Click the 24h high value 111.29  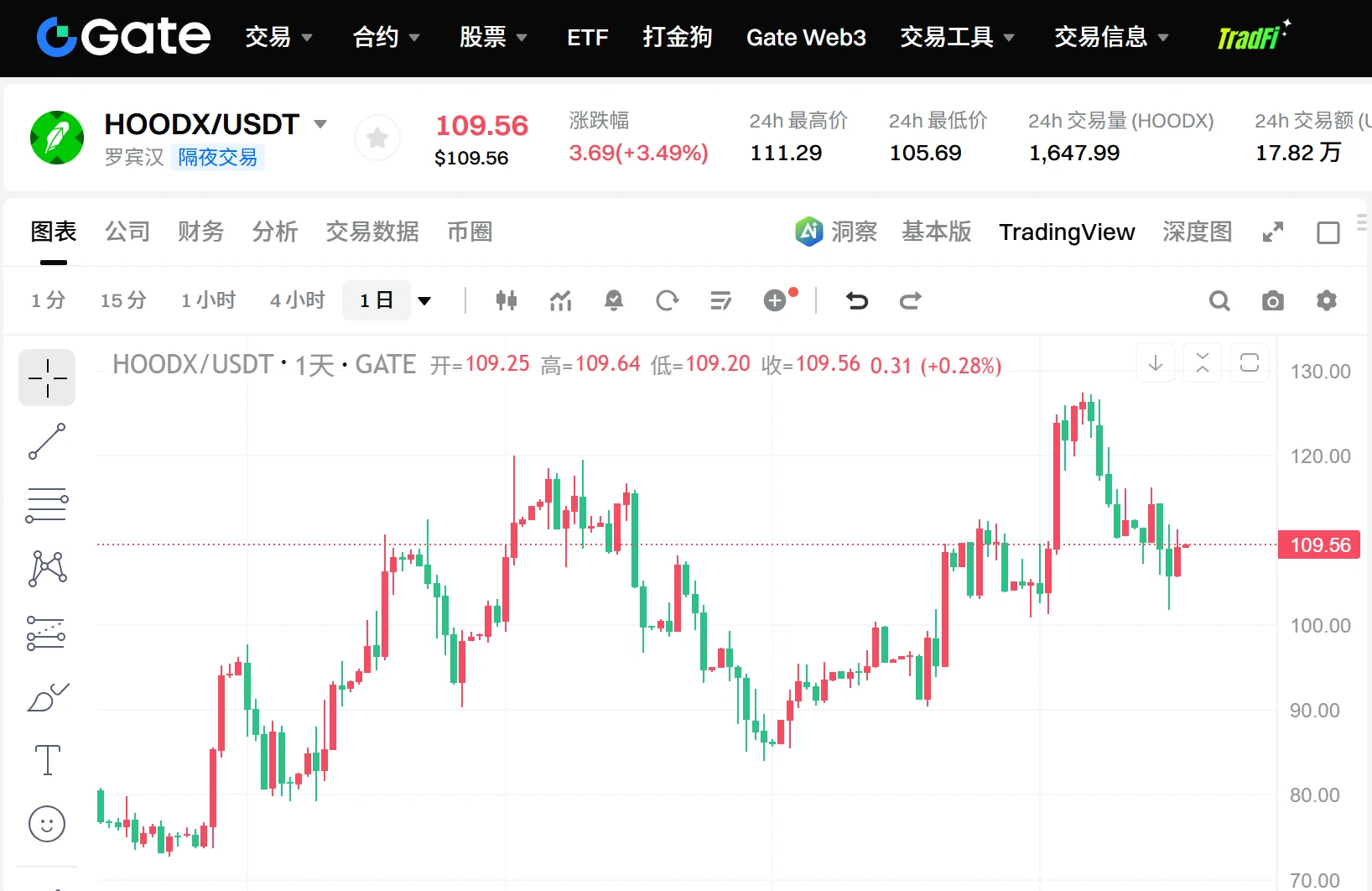pyautogui.click(x=786, y=153)
